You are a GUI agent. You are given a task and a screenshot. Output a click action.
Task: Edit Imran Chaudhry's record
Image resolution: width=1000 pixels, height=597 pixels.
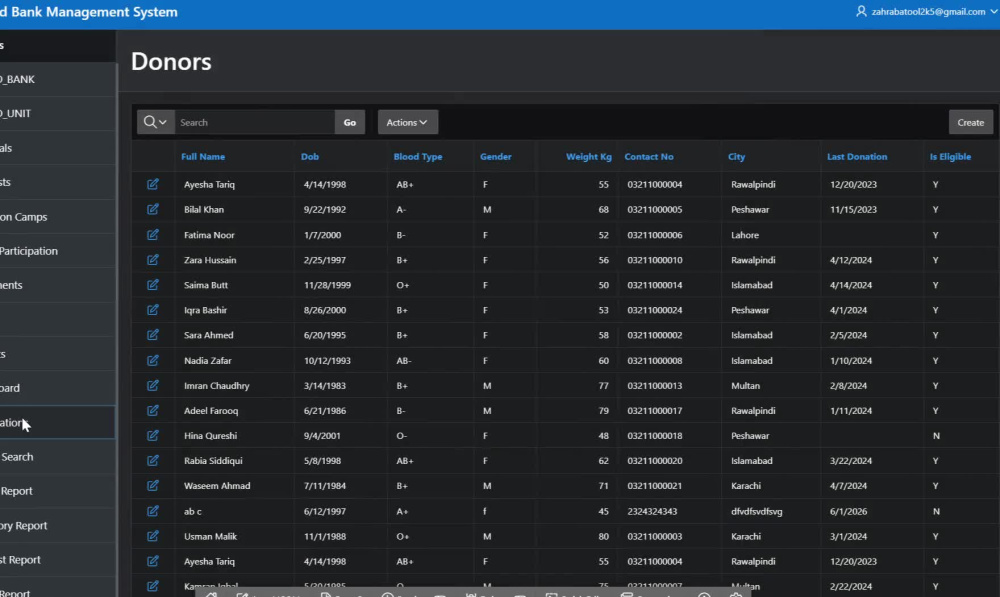coord(152,385)
